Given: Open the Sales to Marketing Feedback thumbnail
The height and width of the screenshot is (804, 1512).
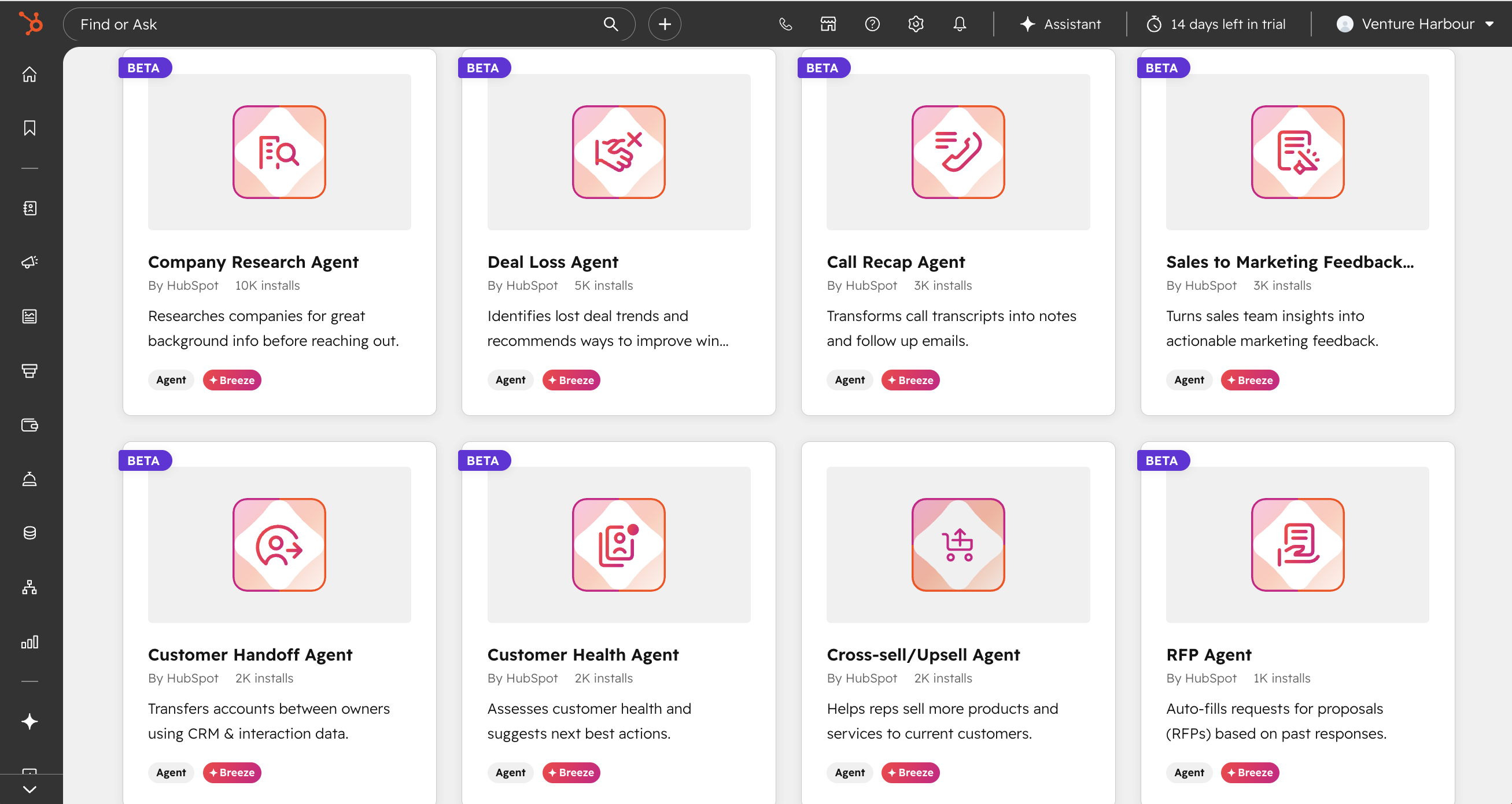Looking at the screenshot, I should click(1297, 152).
